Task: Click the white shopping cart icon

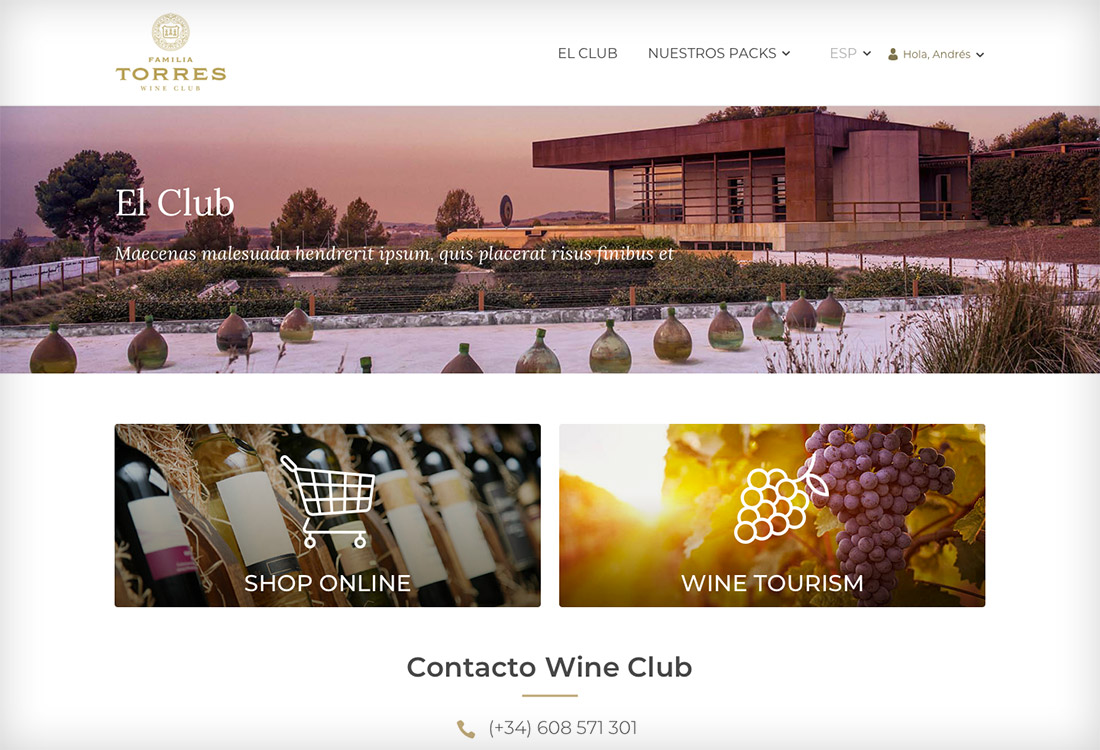Action: point(328,501)
